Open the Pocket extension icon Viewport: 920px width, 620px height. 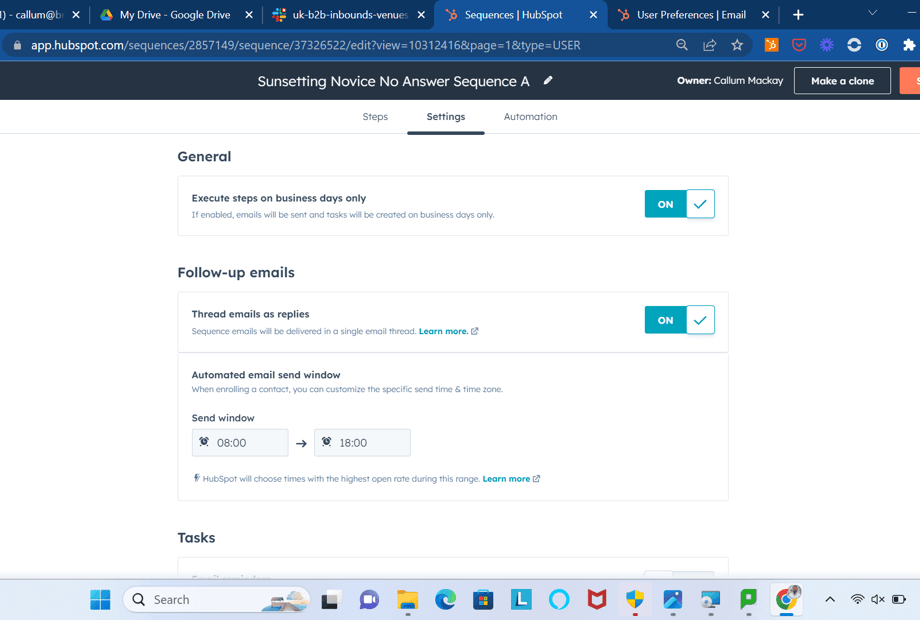[x=799, y=45]
